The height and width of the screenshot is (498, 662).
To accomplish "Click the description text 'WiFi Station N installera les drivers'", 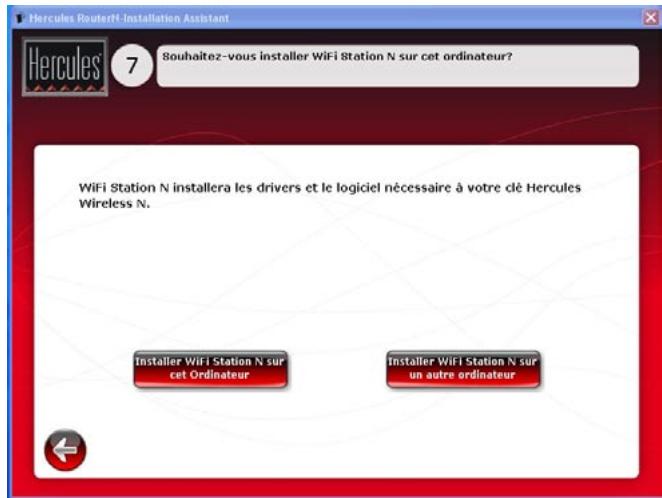I will pos(190,187).
